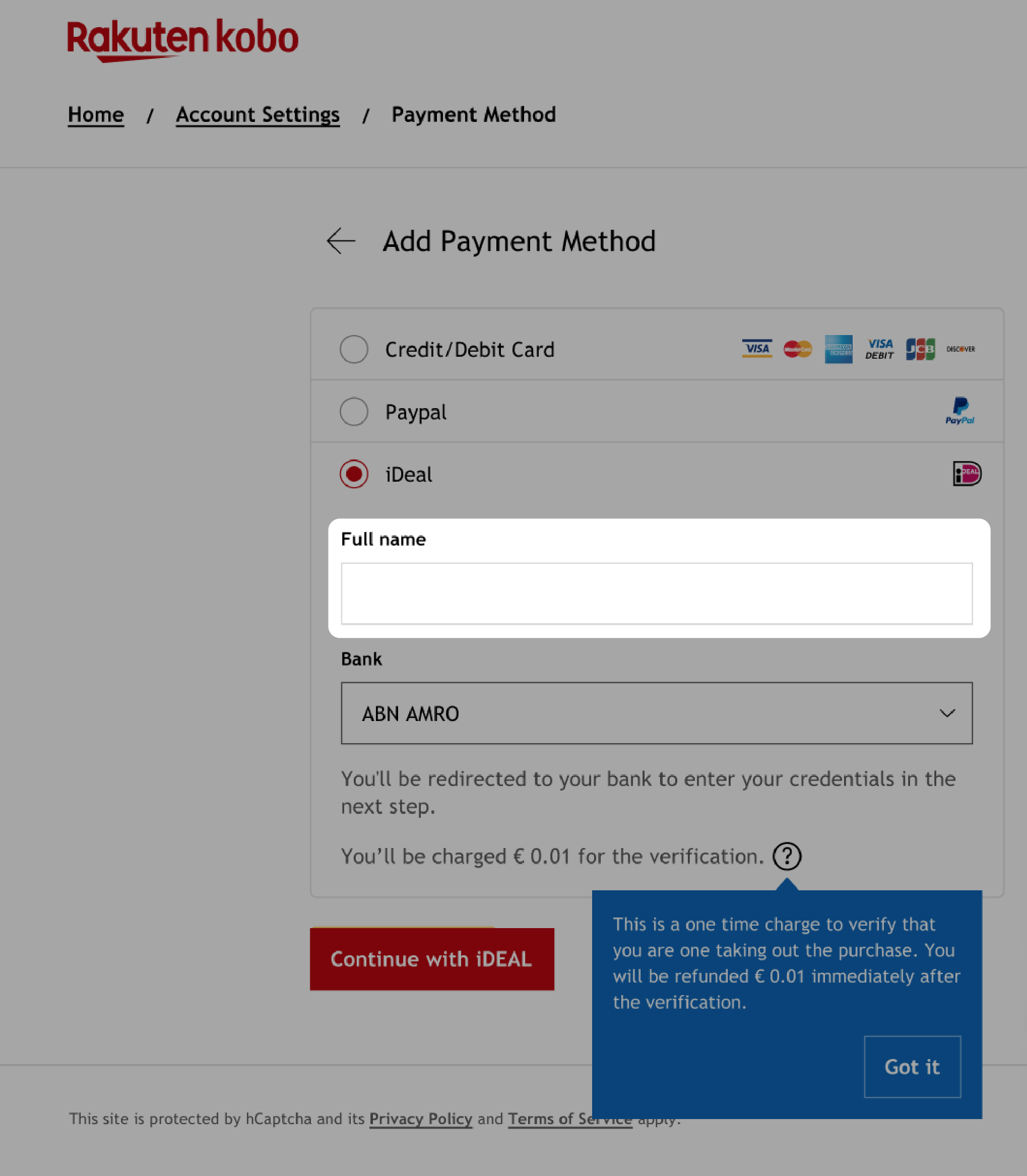
Task: Select the PayPal payment option
Action: click(x=354, y=411)
